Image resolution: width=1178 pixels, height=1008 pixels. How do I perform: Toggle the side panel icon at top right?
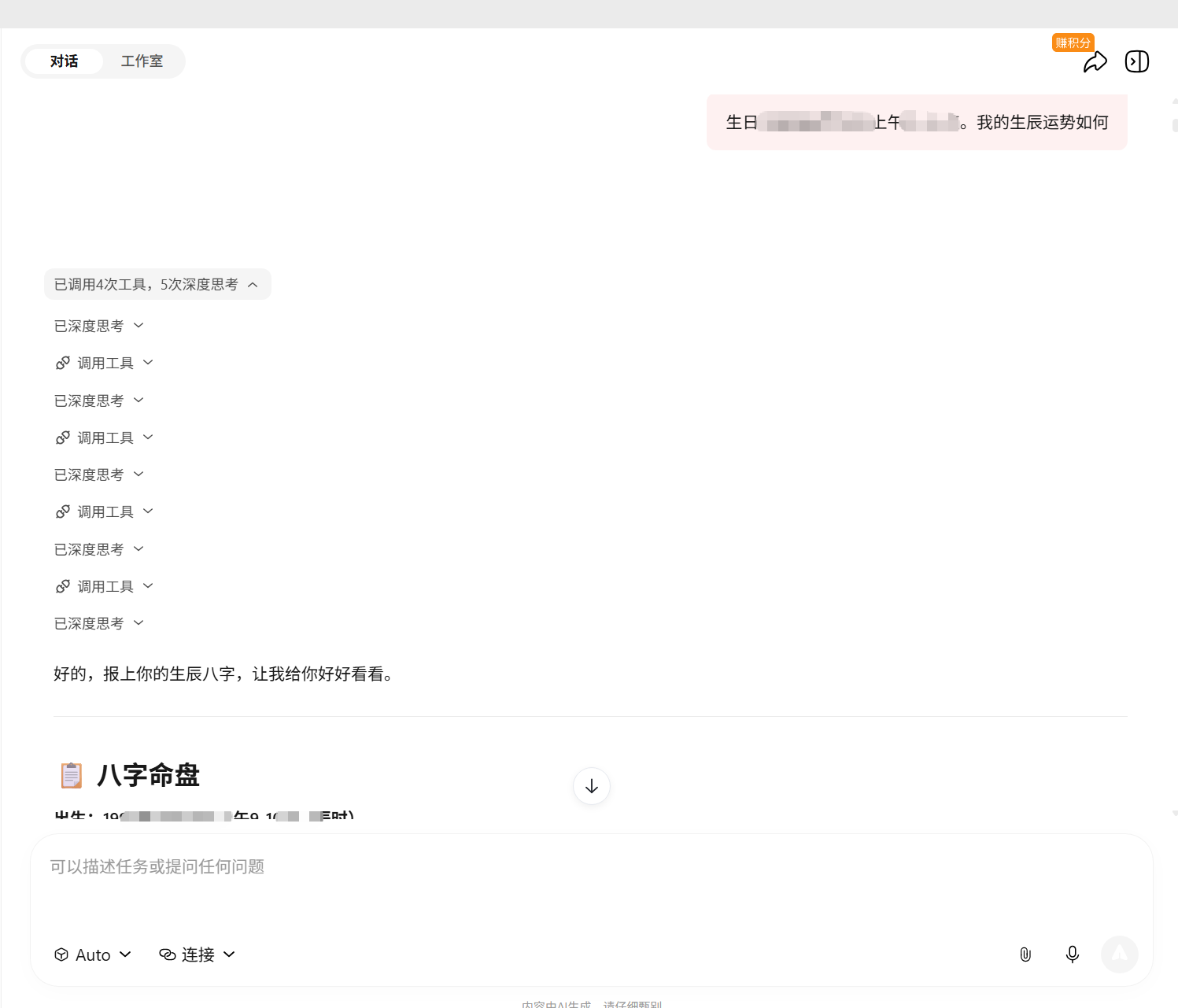pyautogui.click(x=1137, y=61)
